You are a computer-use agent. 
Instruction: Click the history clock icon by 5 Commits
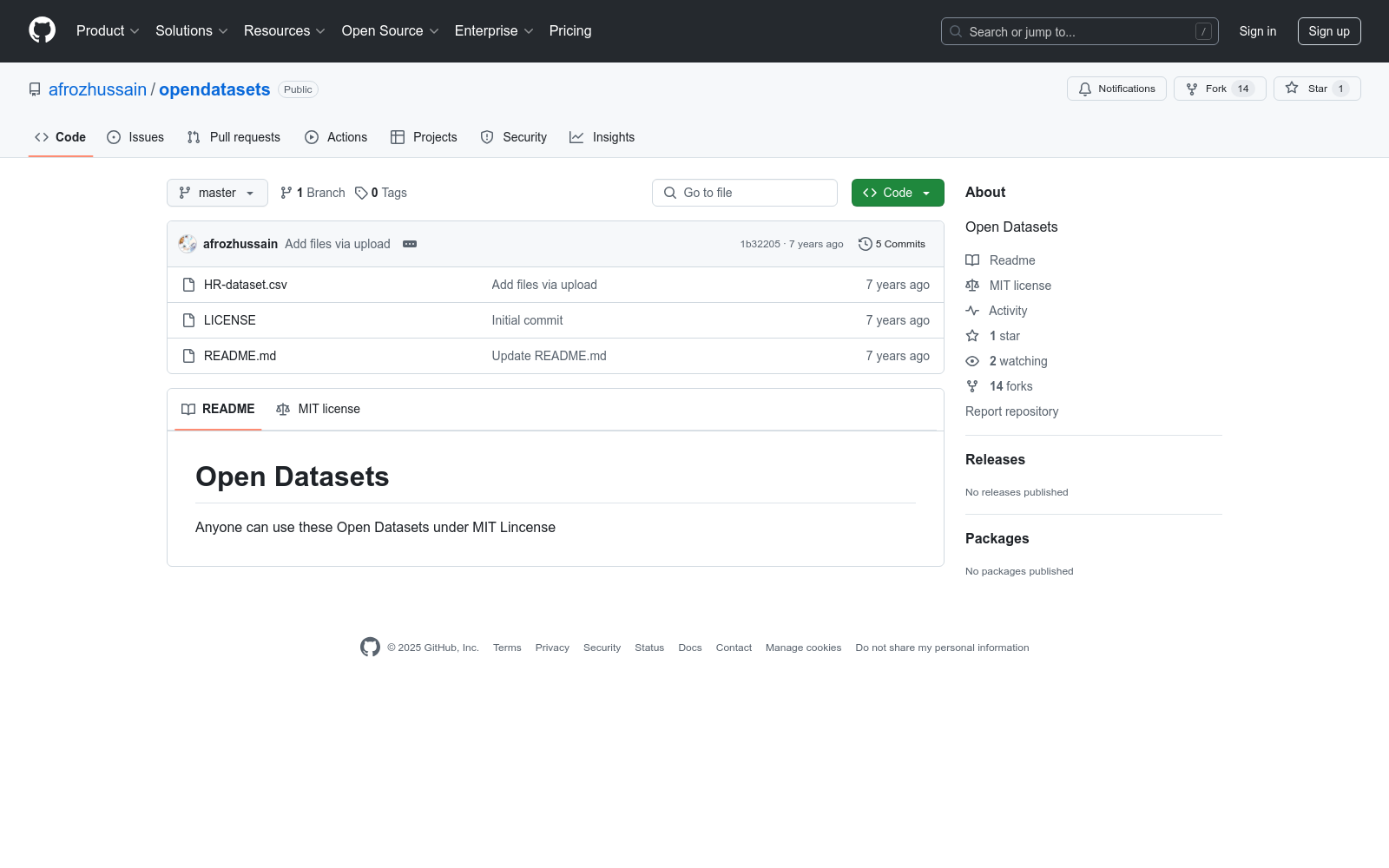[865, 244]
